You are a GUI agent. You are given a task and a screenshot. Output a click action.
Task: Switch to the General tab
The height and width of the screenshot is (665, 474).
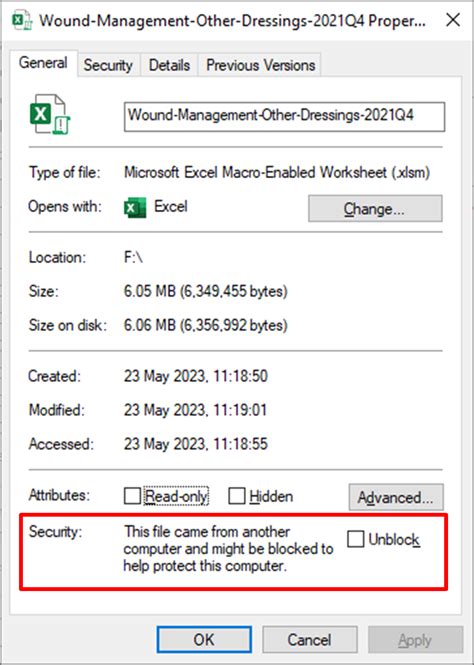pyautogui.click(x=43, y=63)
